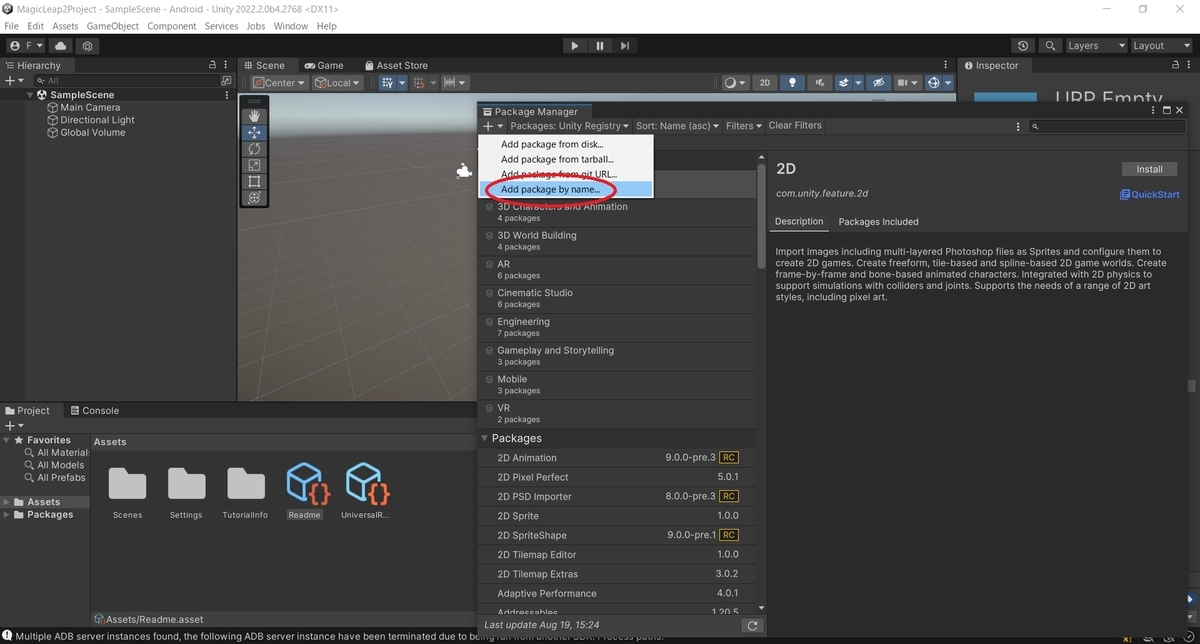Open the Unity Version Control icon

(x=88, y=46)
